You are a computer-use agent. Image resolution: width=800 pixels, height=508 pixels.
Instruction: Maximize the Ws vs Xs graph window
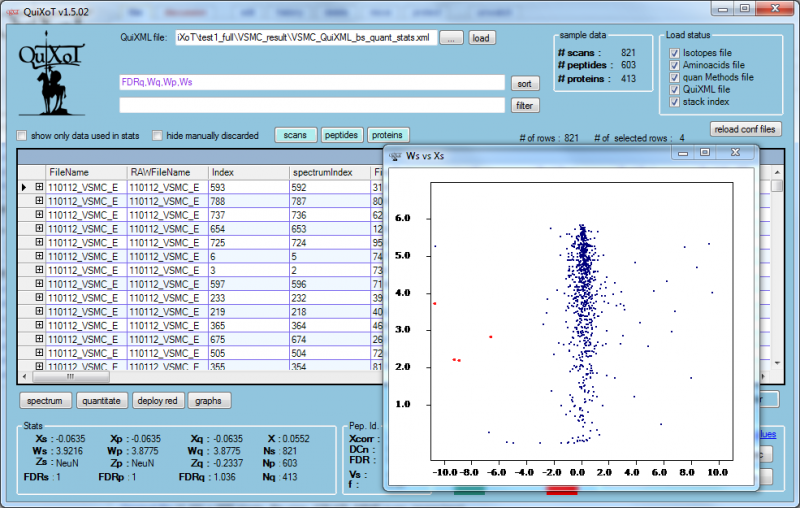705,153
